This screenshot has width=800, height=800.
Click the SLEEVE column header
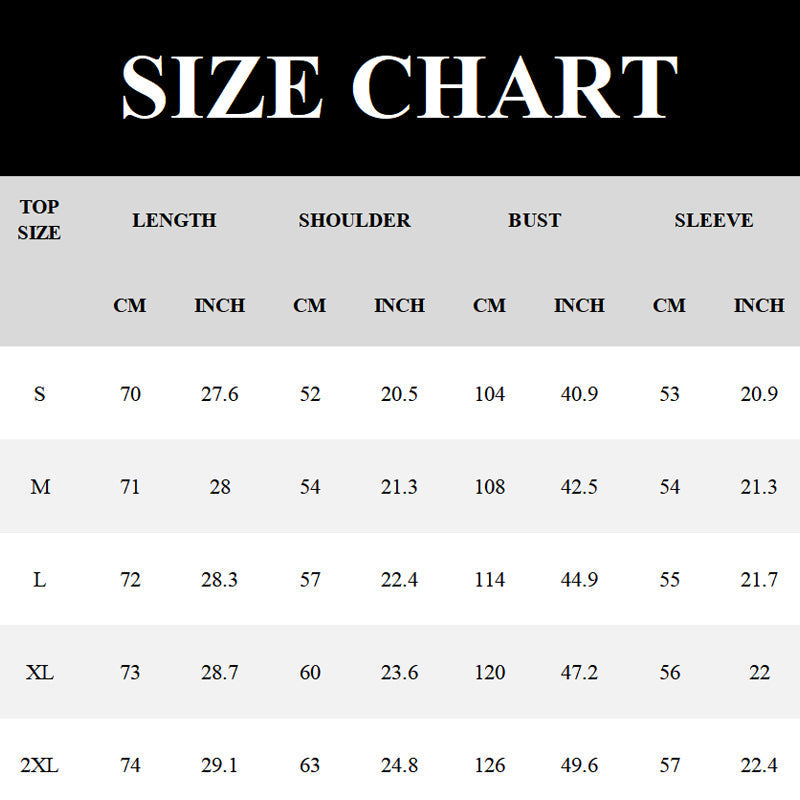[x=714, y=220]
